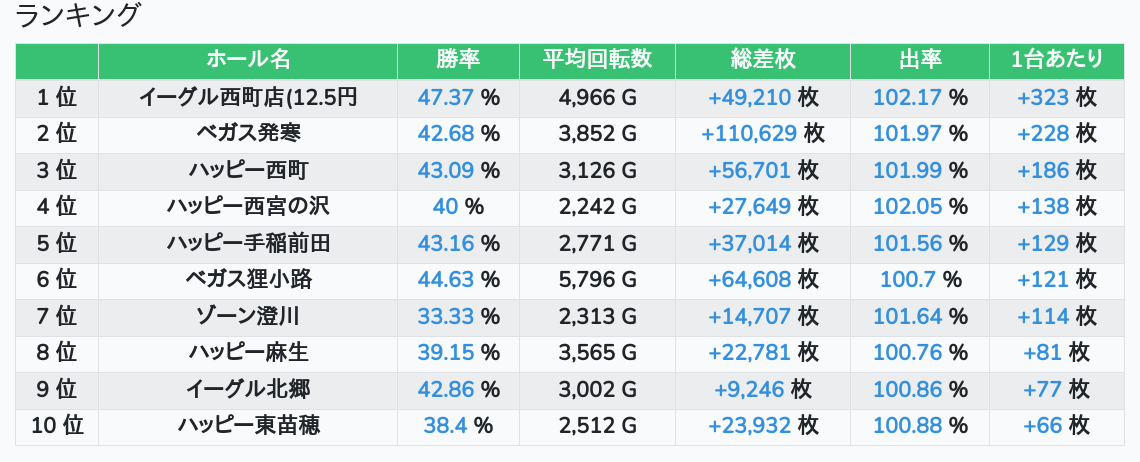Sort by 勝率 column header
Viewport: 1140px width, 462px height.
point(458,60)
